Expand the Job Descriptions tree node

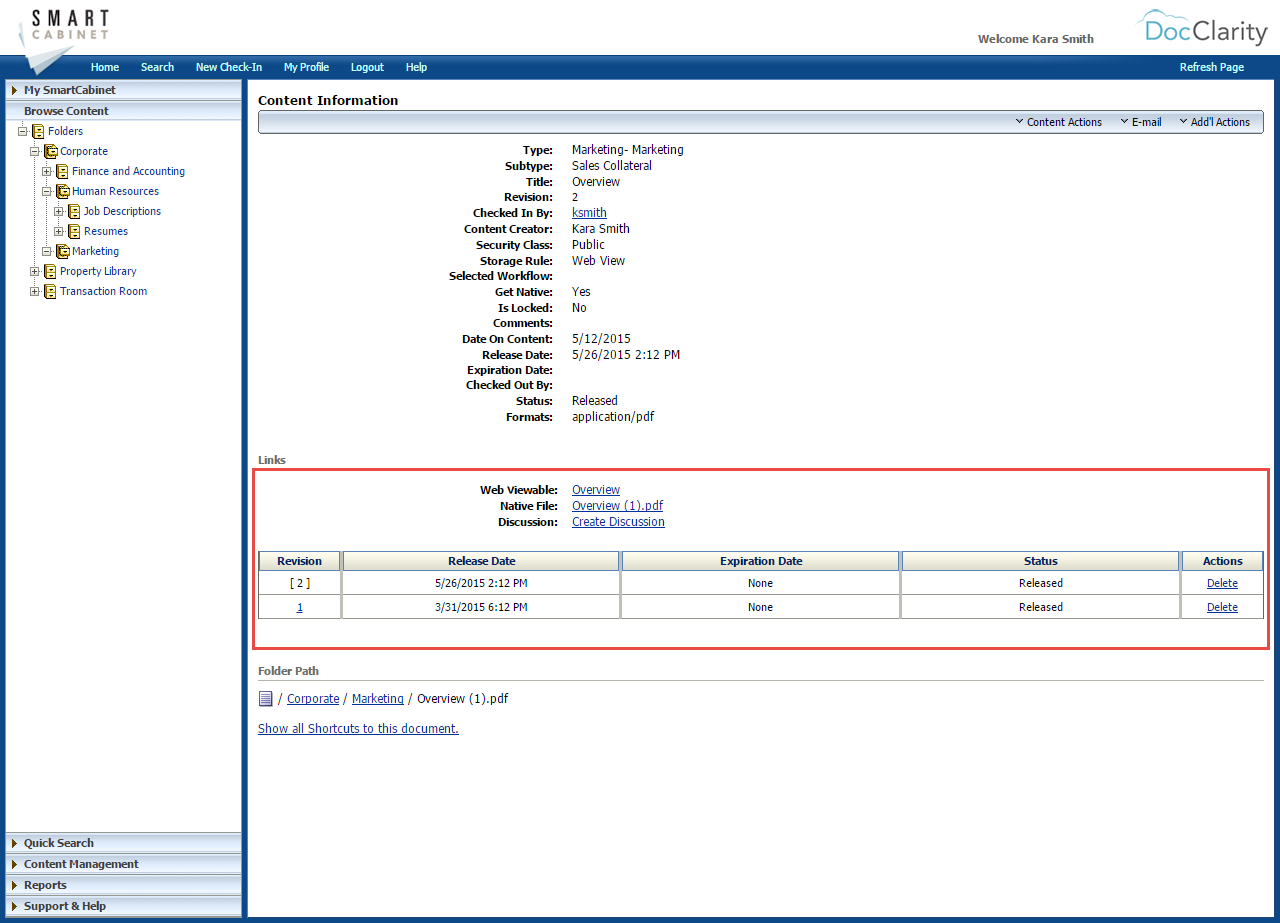coord(58,211)
